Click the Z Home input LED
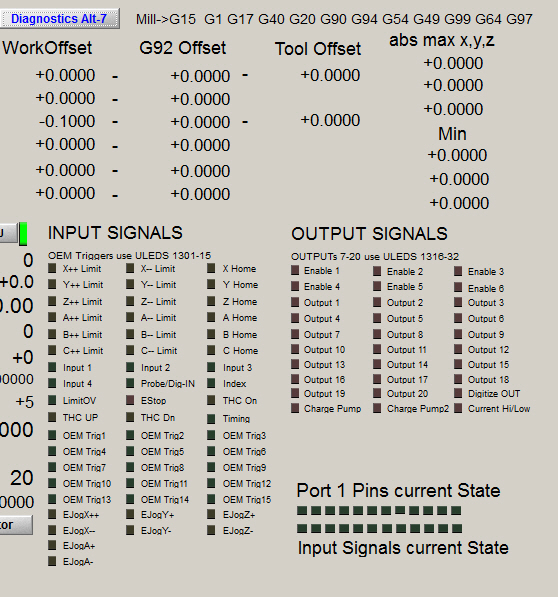 tap(211, 301)
